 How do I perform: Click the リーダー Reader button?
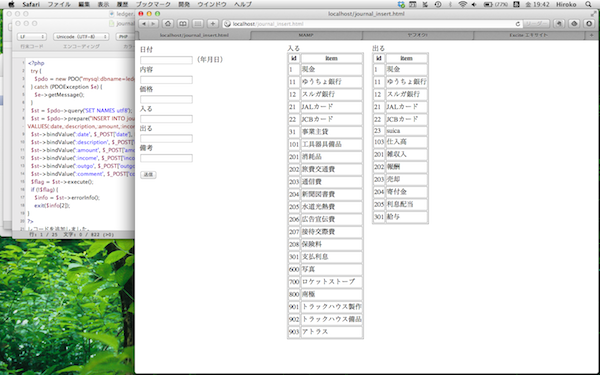pyautogui.click(x=536, y=24)
